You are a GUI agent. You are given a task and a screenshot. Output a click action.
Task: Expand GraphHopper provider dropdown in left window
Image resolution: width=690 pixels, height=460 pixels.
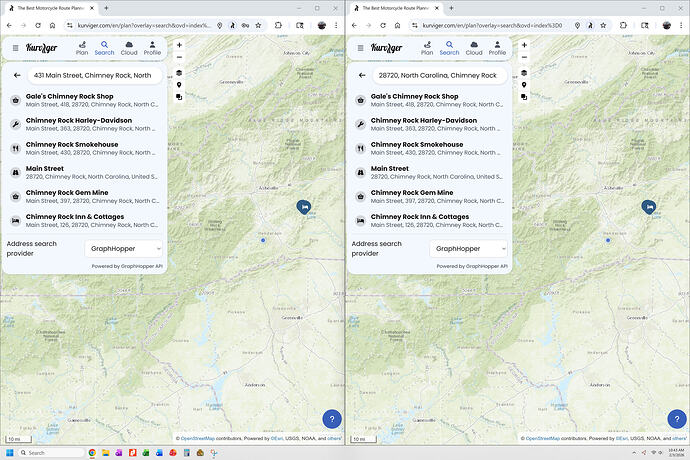(124, 247)
